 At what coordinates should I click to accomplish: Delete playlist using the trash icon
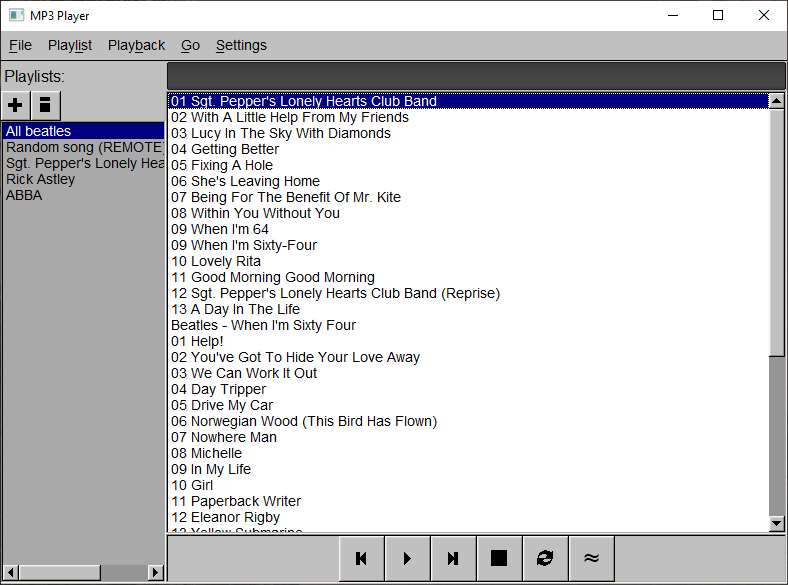[x=46, y=106]
